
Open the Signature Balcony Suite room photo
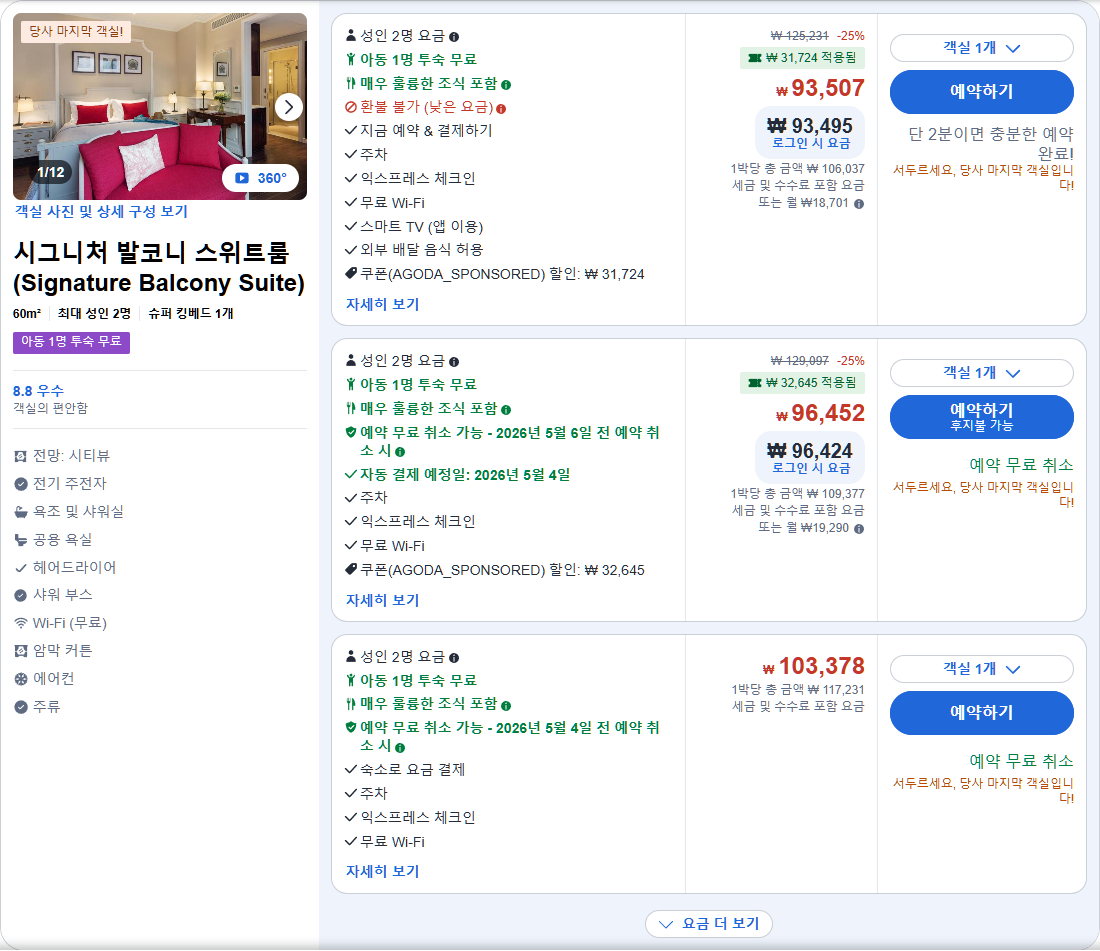(x=160, y=107)
